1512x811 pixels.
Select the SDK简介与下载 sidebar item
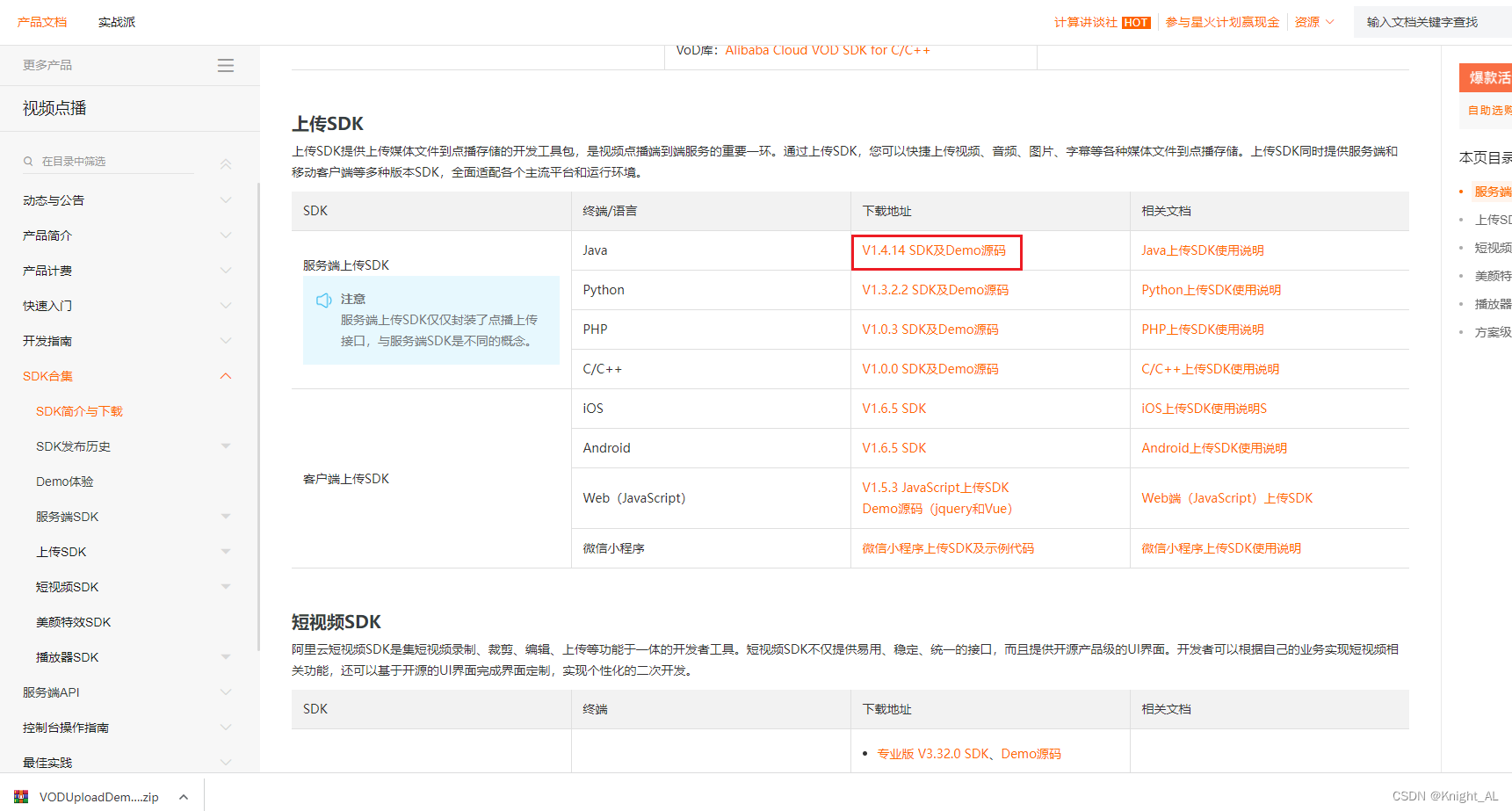pos(79,410)
